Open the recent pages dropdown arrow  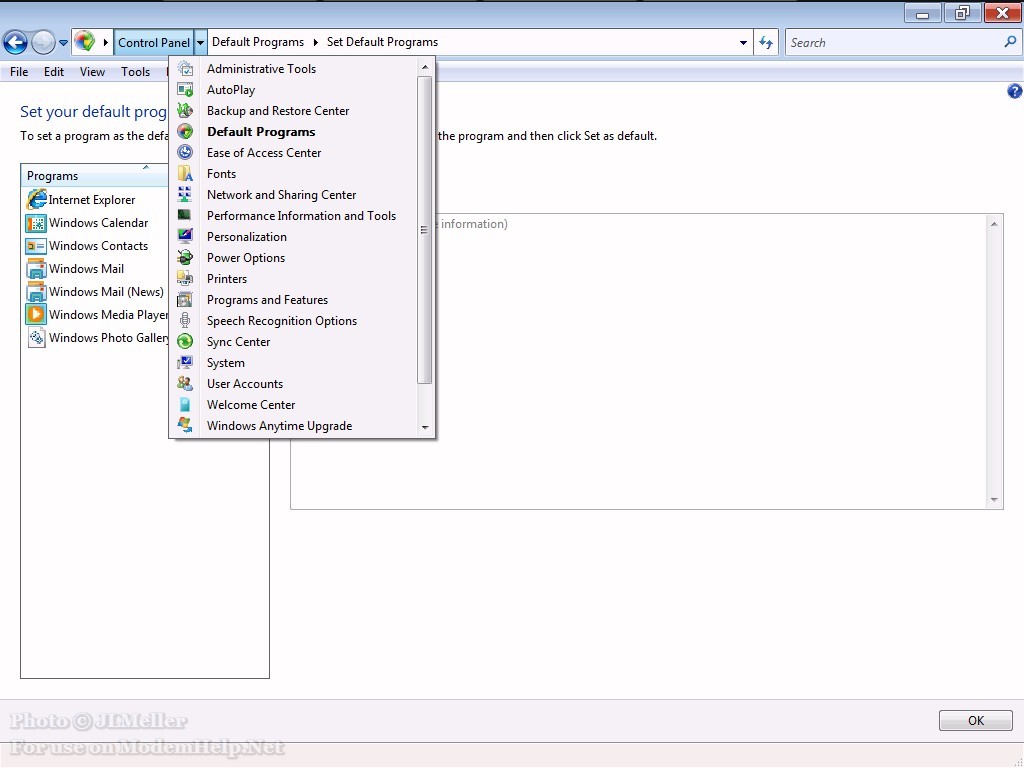[63, 43]
